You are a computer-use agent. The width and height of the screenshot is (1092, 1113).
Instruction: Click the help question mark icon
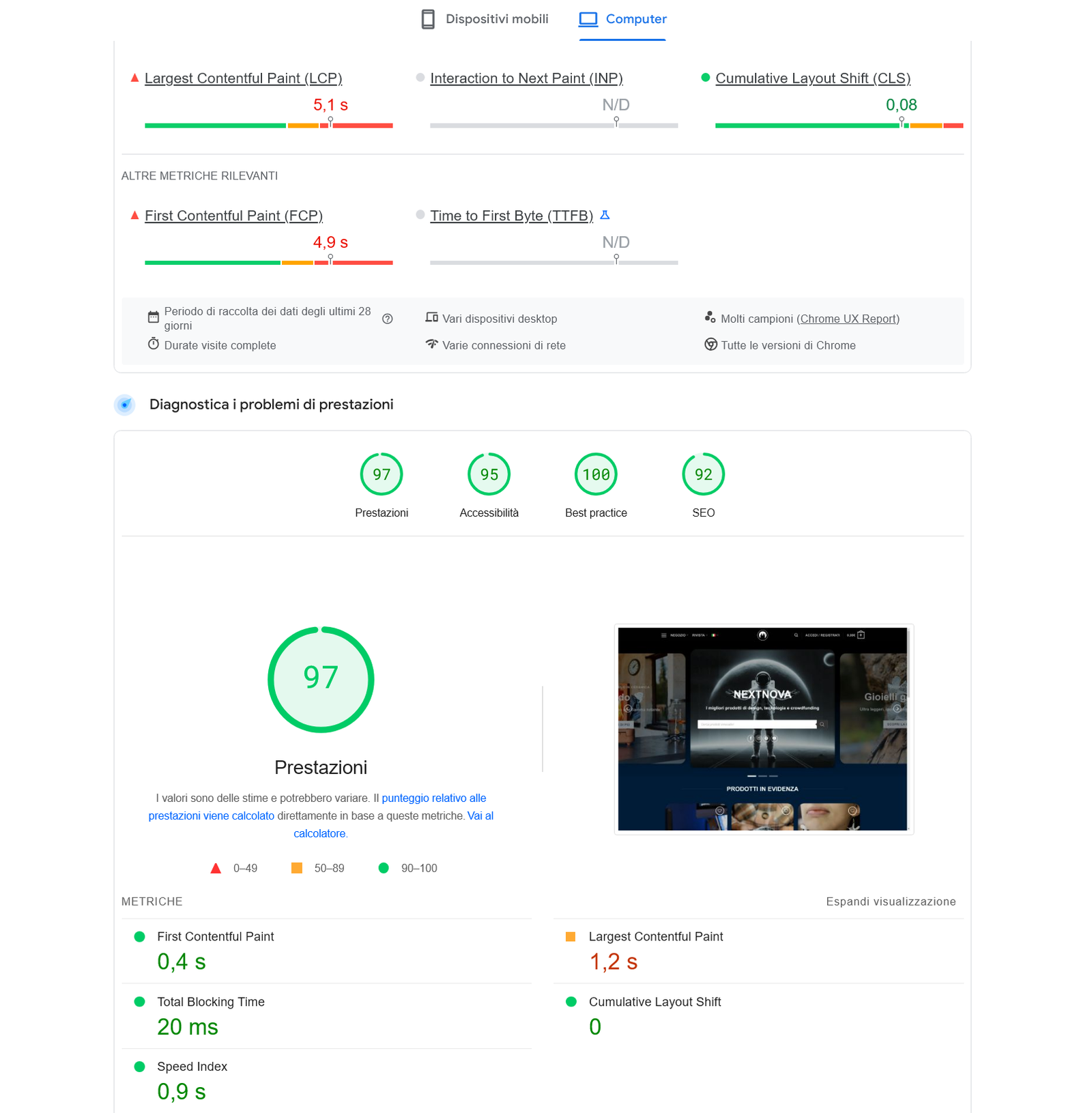388,319
